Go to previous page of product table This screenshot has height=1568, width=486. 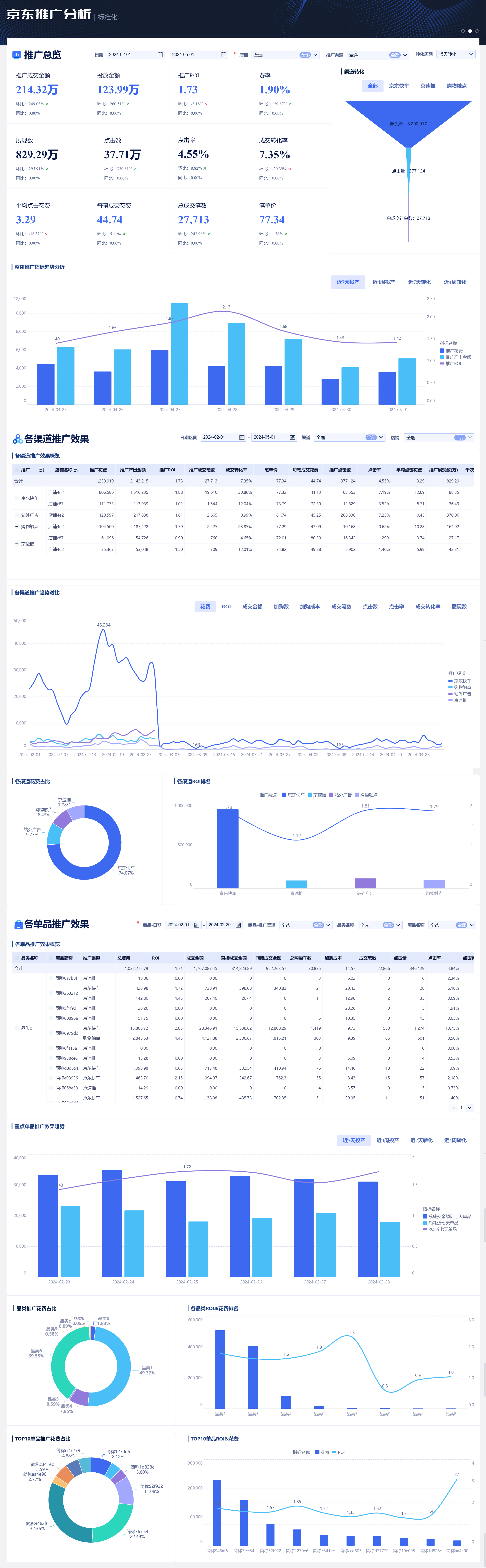click(x=453, y=1108)
